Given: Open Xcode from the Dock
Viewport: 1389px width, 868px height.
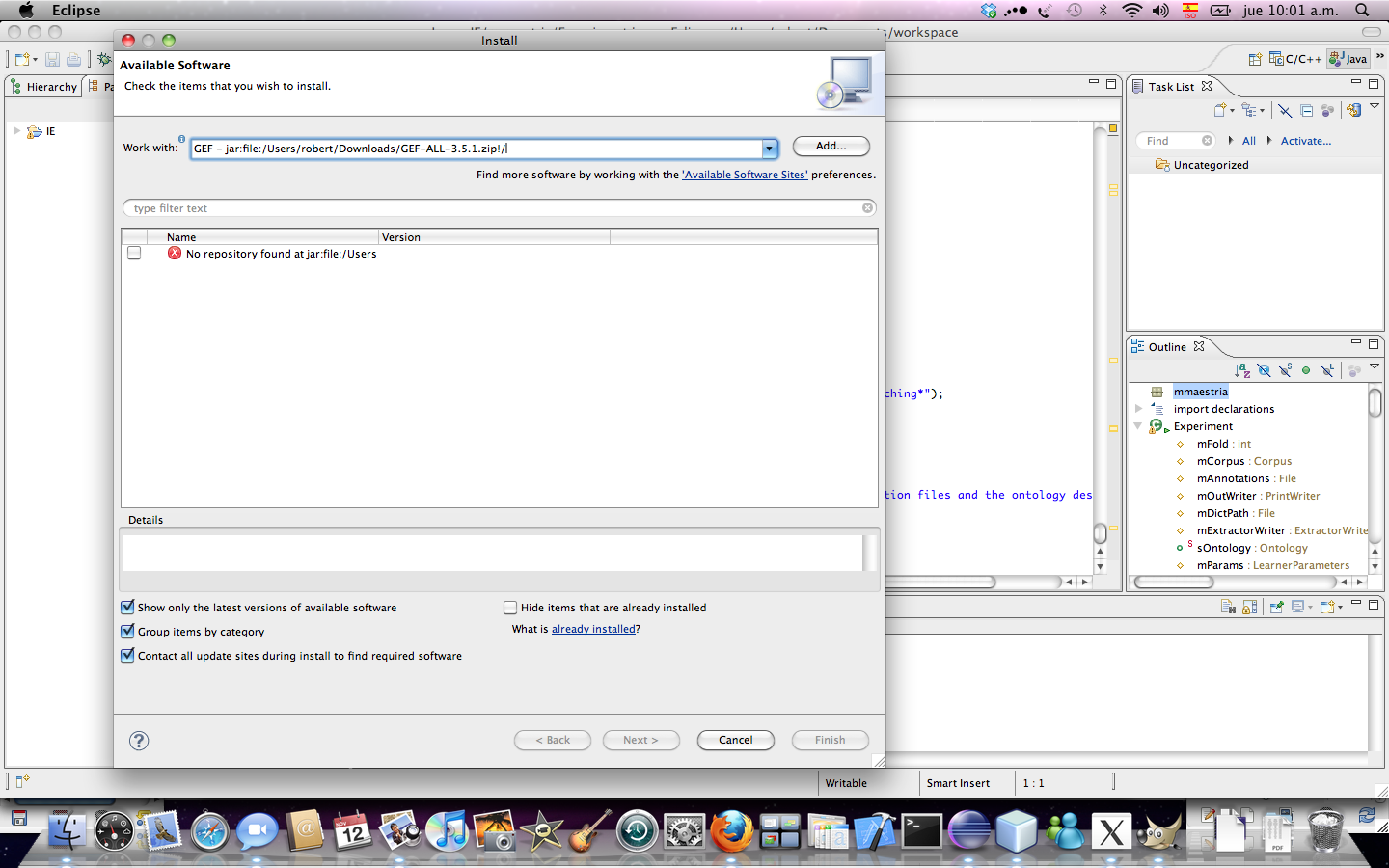Looking at the screenshot, I should 875,830.
